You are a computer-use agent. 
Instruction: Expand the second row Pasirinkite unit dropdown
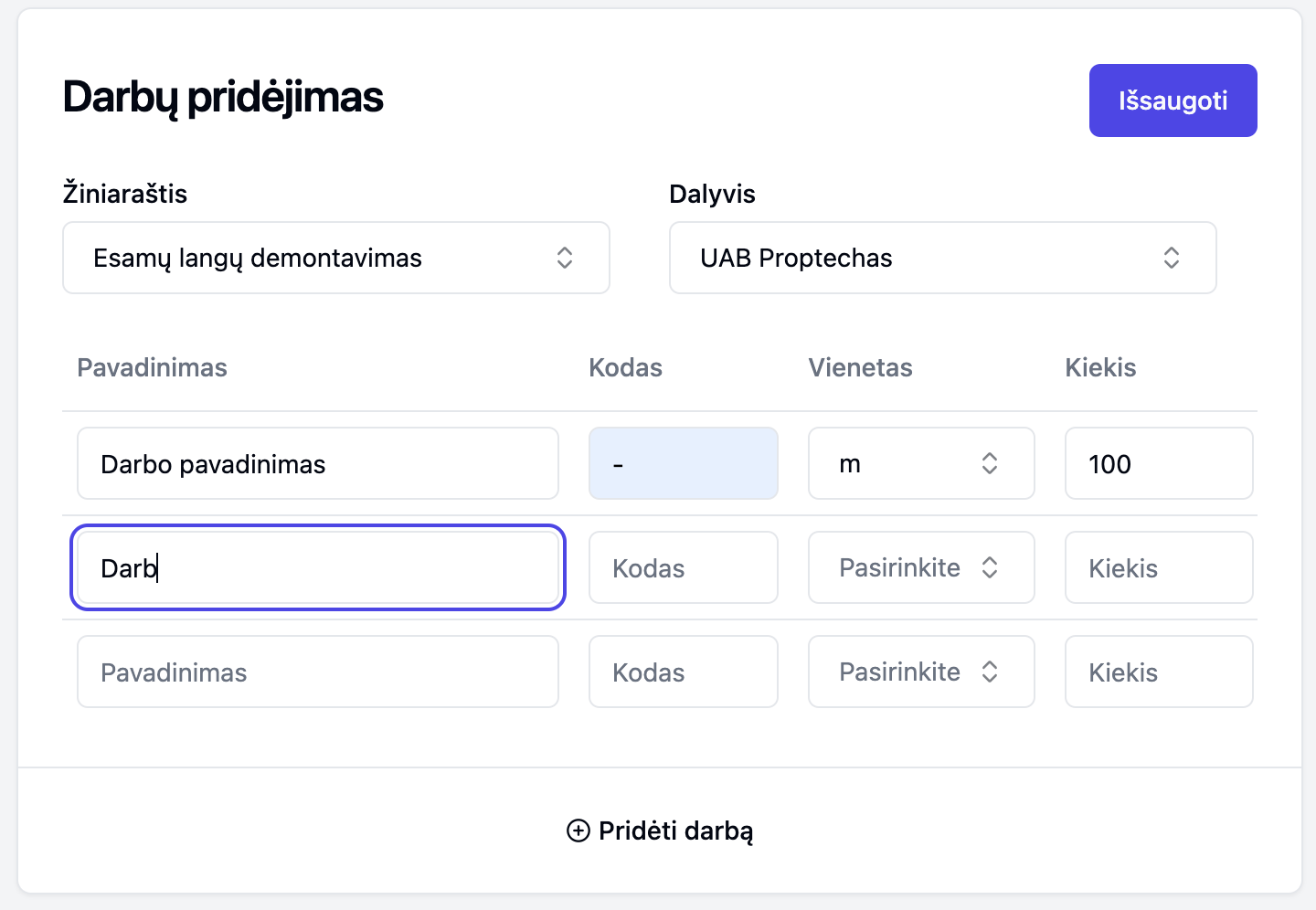tap(920, 568)
